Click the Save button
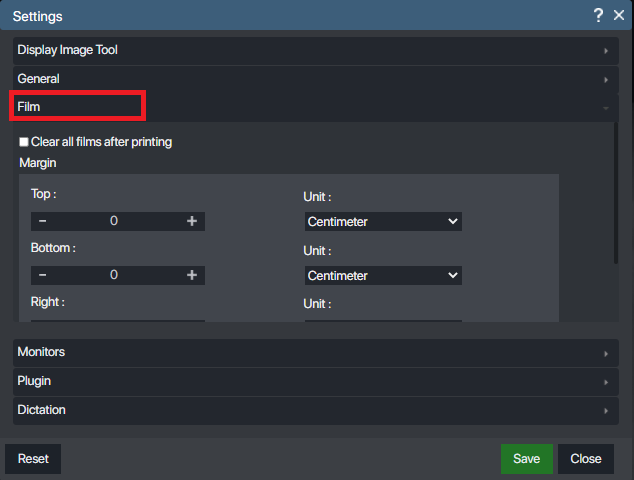The width and height of the screenshot is (634, 480). 526,459
